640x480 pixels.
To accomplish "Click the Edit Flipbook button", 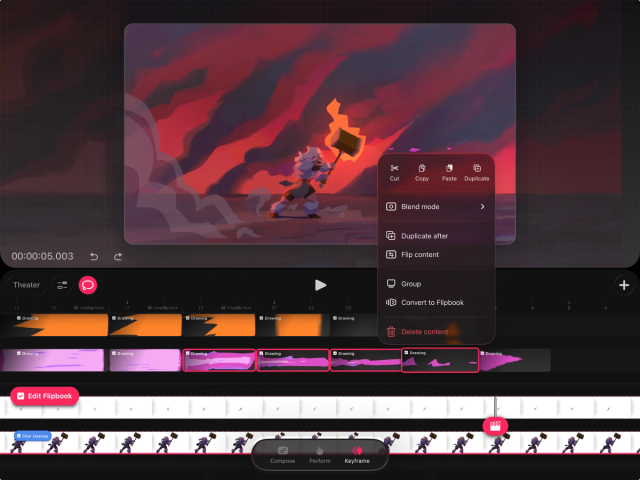I will click(44, 396).
